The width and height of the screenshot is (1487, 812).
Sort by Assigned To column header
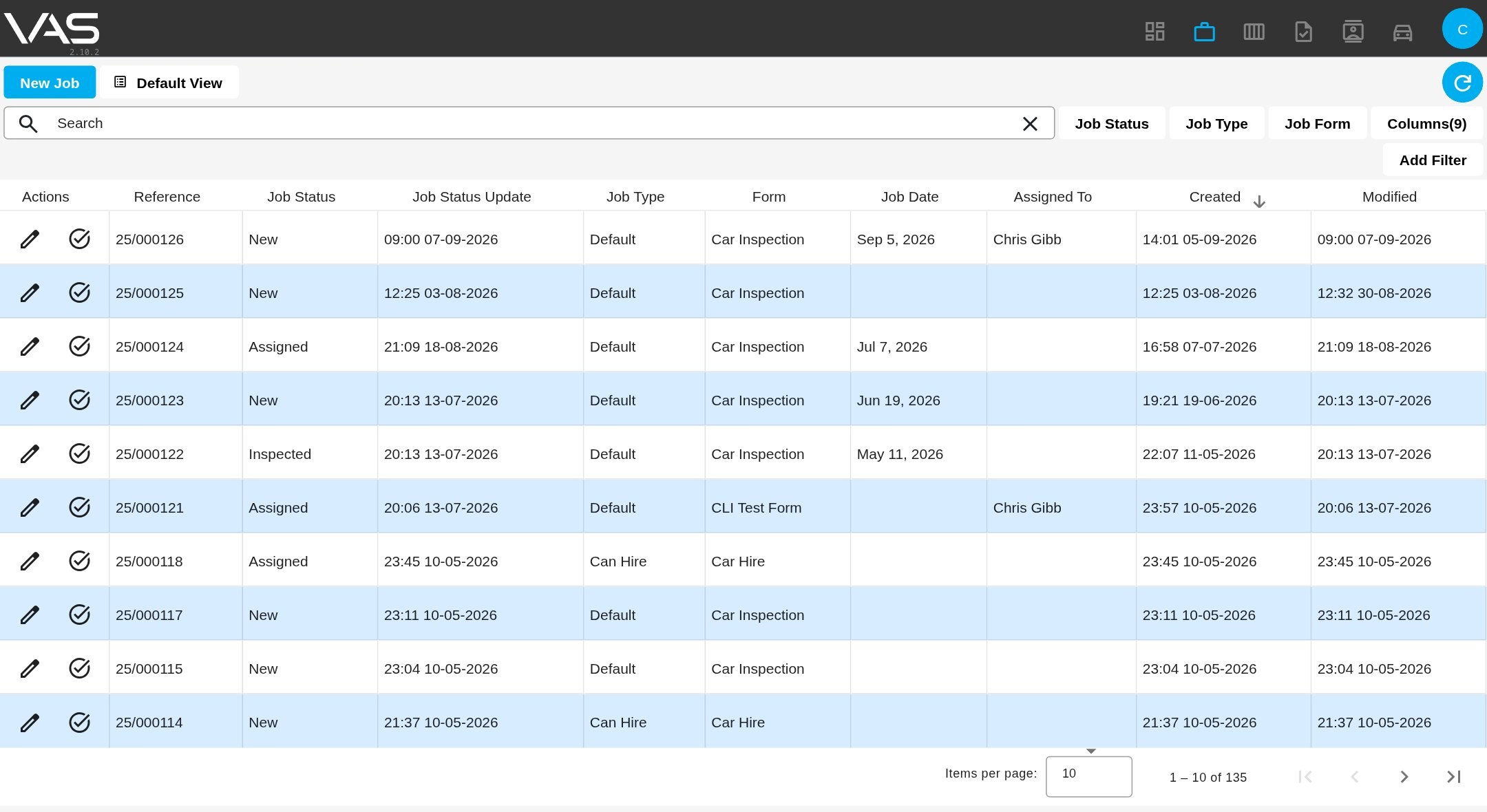click(1053, 197)
